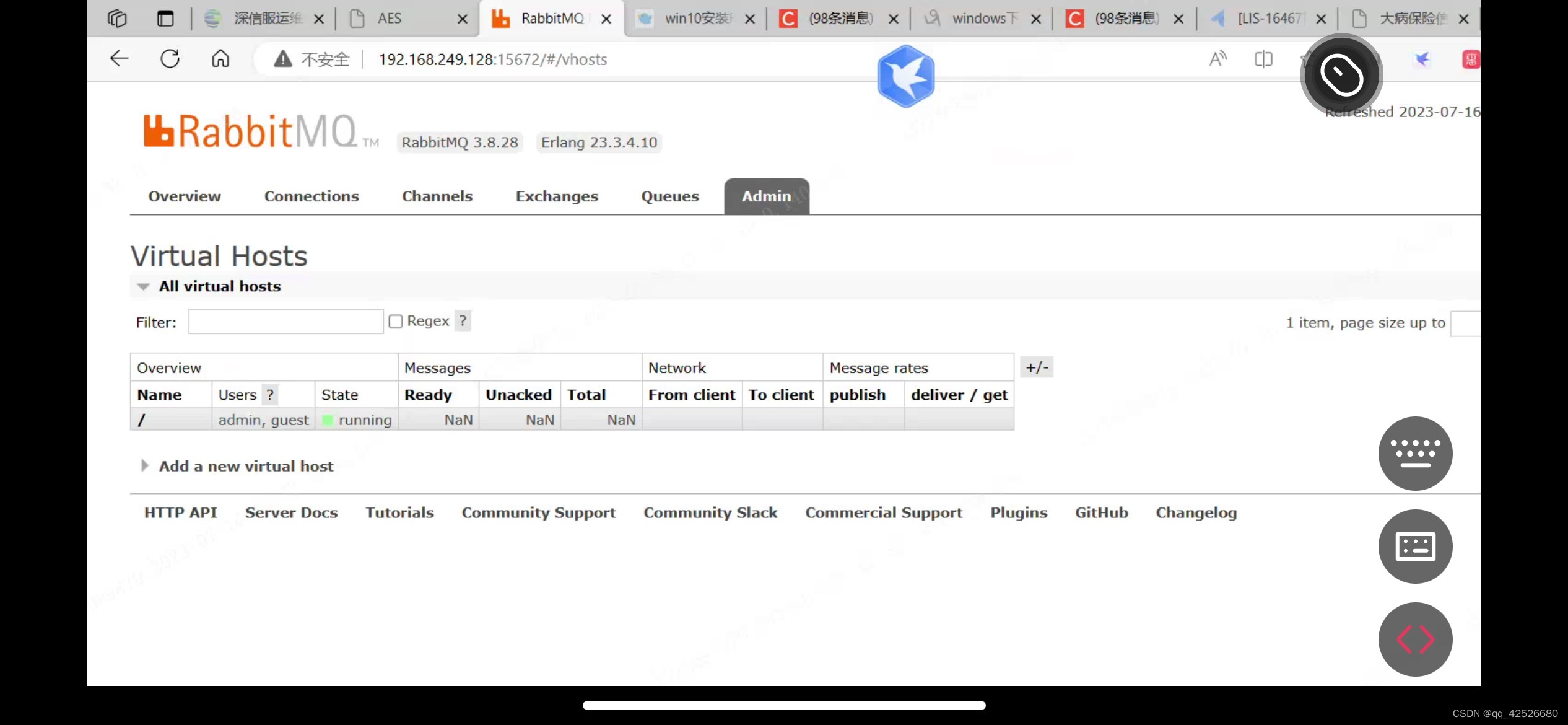Open the GitHub footer link
The width and height of the screenshot is (1568, 725).
(x=1102, y=512)
